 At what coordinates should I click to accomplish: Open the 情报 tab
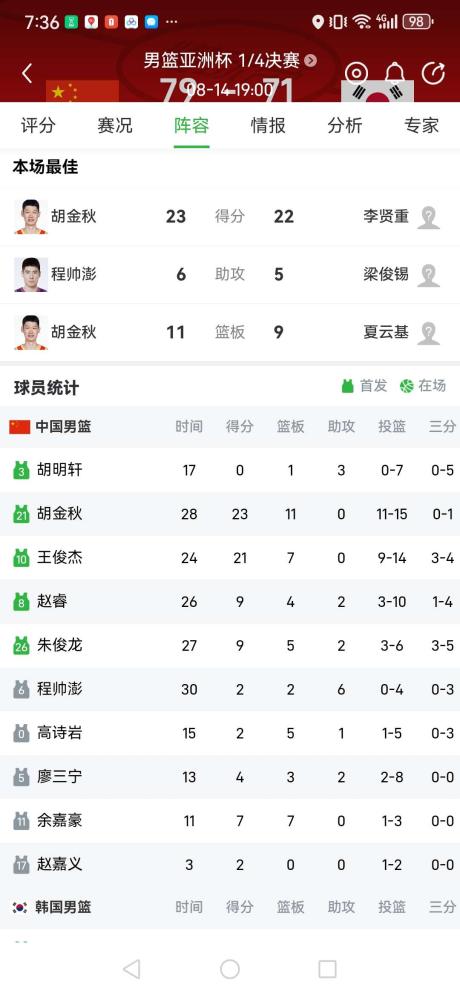tap(268, 125)
